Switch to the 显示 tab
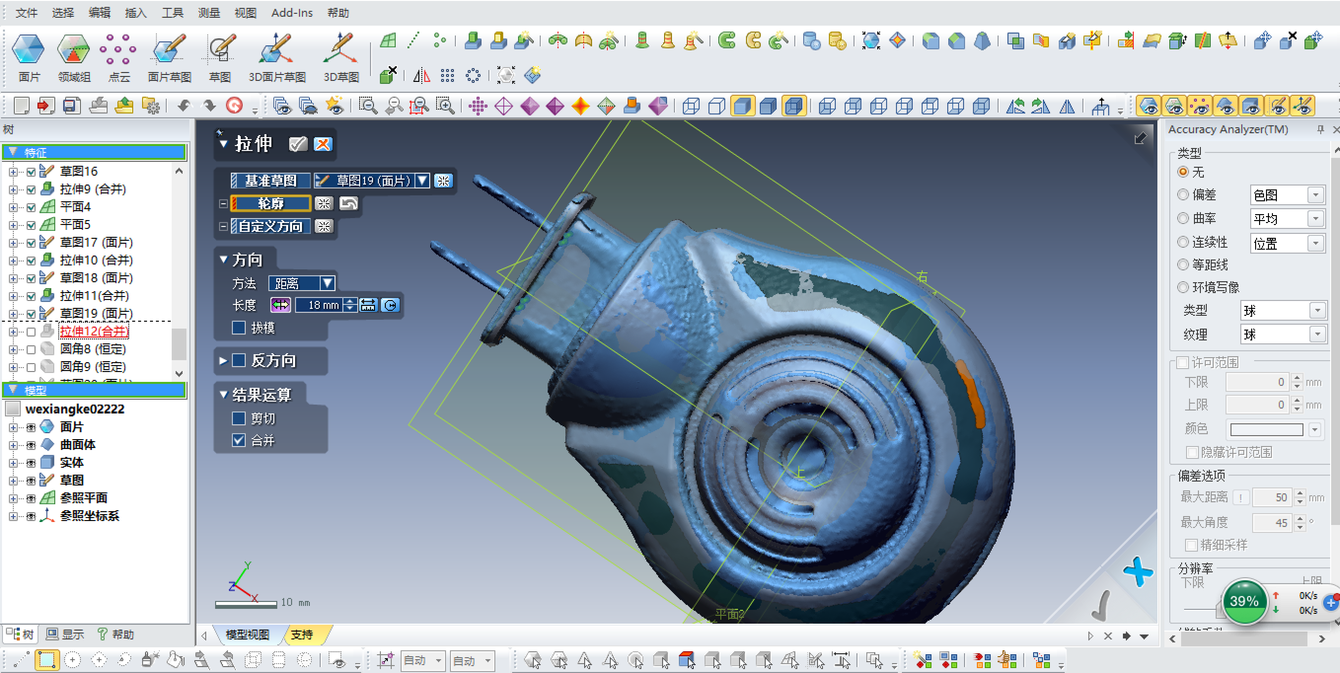 pos(65,634)
